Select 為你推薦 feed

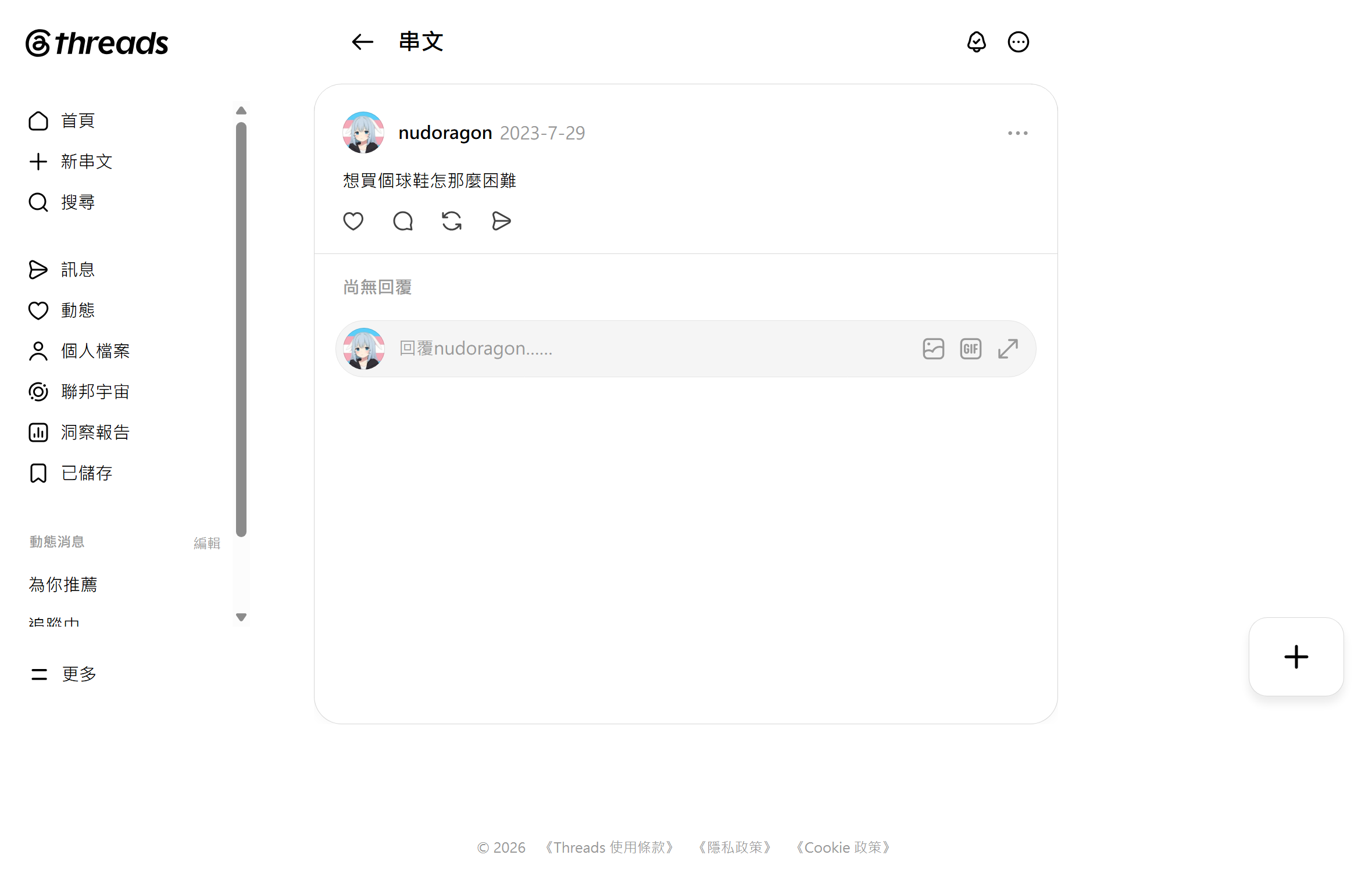coord(63,584)
